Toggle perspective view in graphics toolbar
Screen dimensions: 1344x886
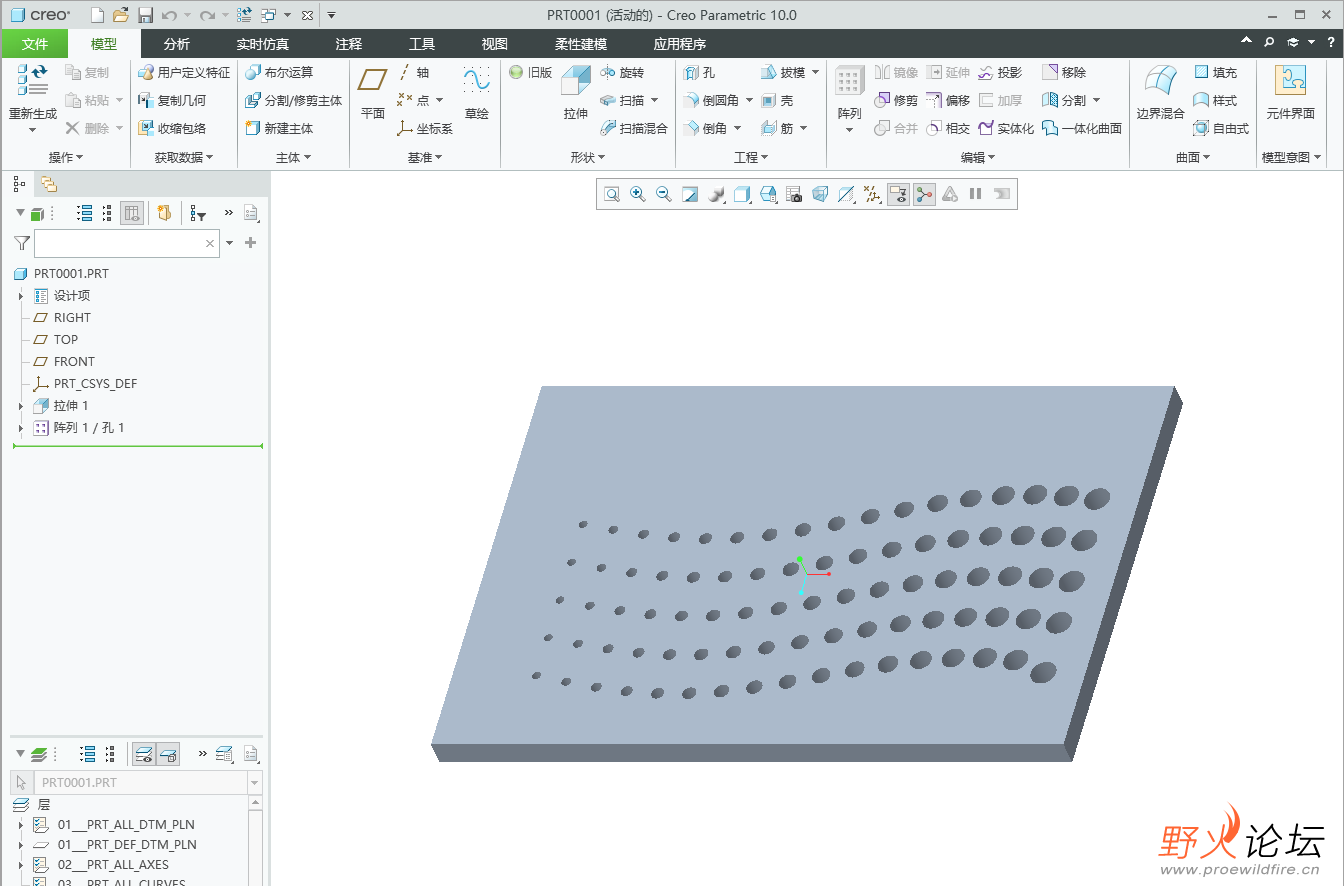[x=820, y=194]
